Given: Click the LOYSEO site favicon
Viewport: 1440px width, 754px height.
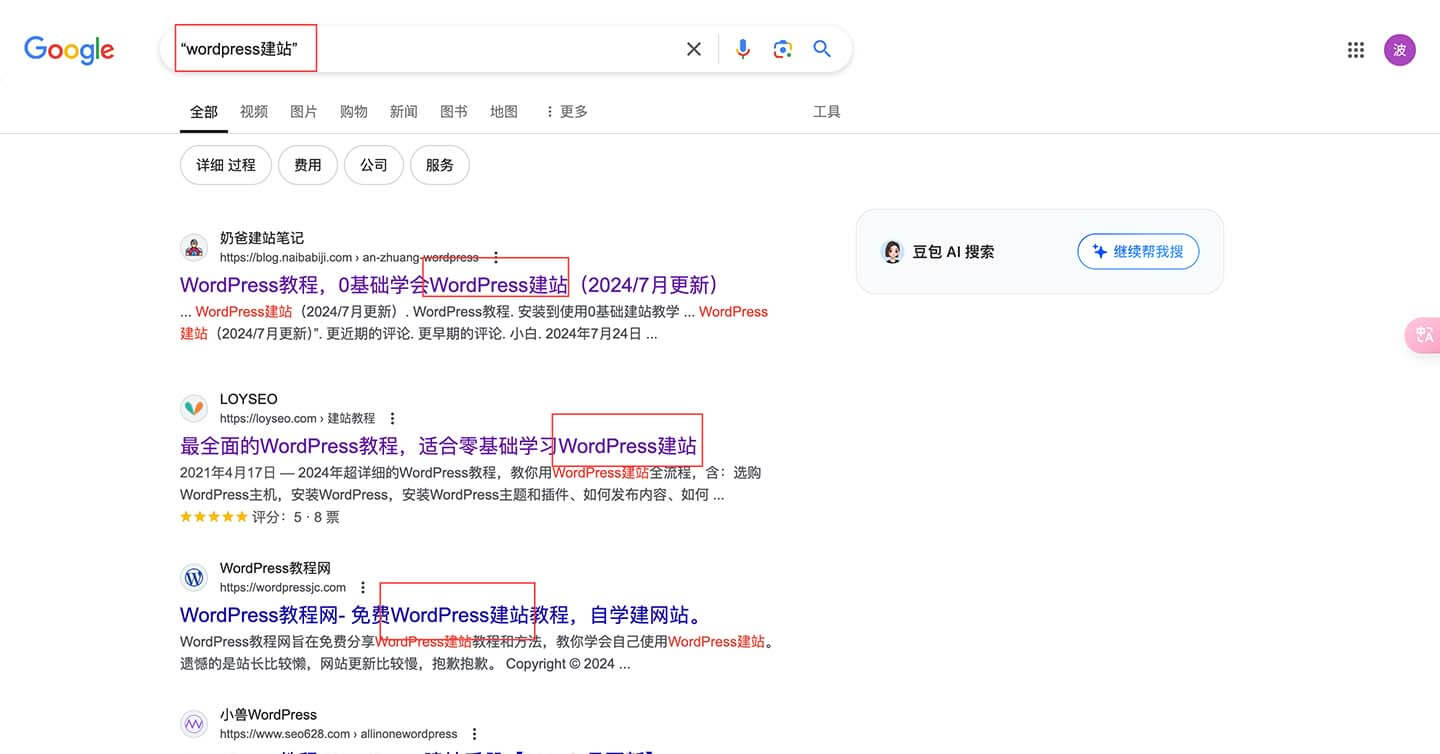Looking at the screenshot, I should pos(194,408).
